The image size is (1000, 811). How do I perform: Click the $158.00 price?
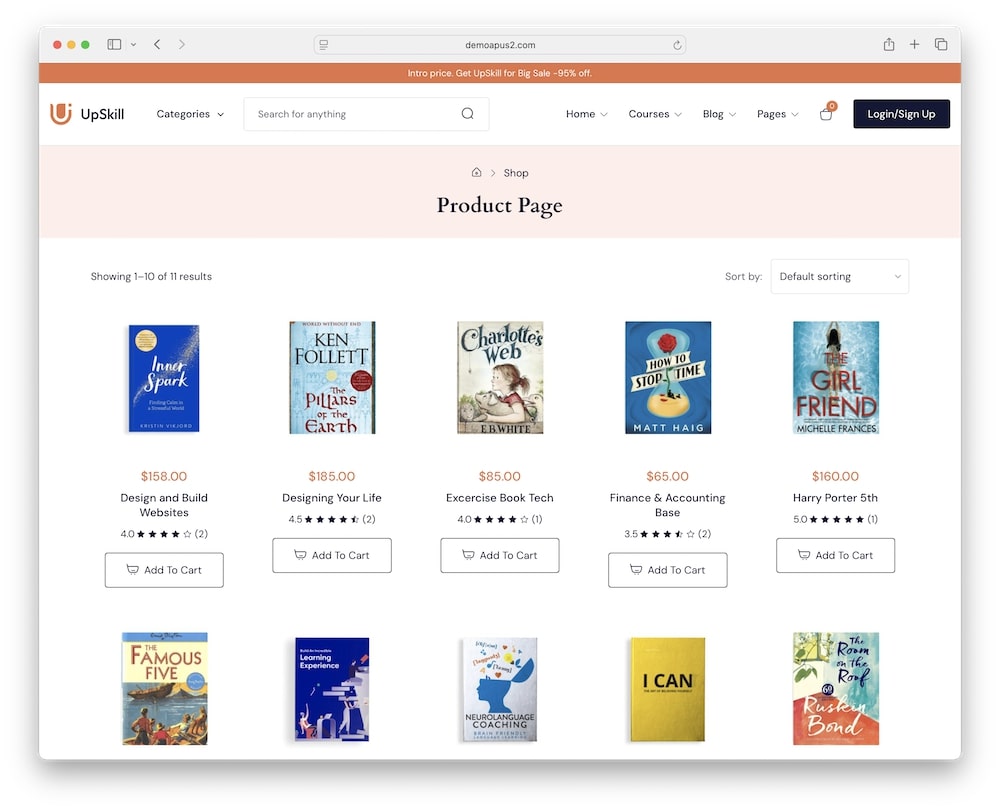164,476
